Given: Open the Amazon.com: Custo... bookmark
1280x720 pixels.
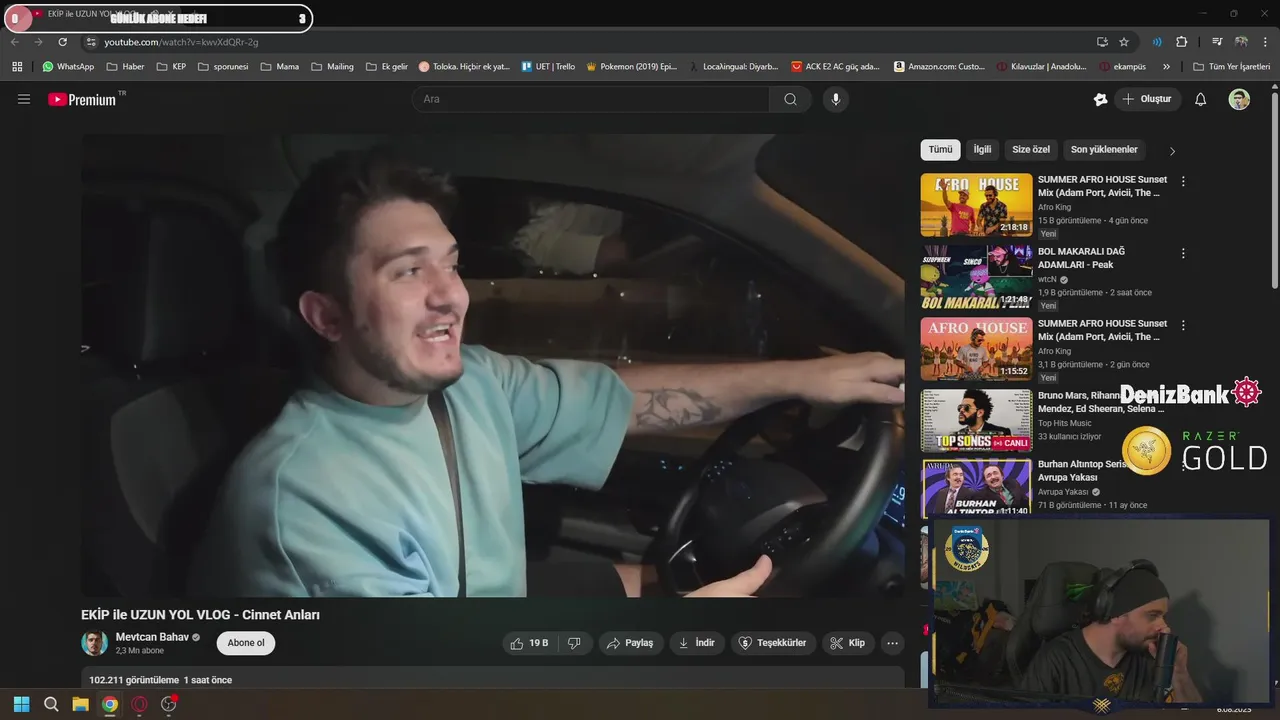Looking at the screenshot, I should pos(939,67).
